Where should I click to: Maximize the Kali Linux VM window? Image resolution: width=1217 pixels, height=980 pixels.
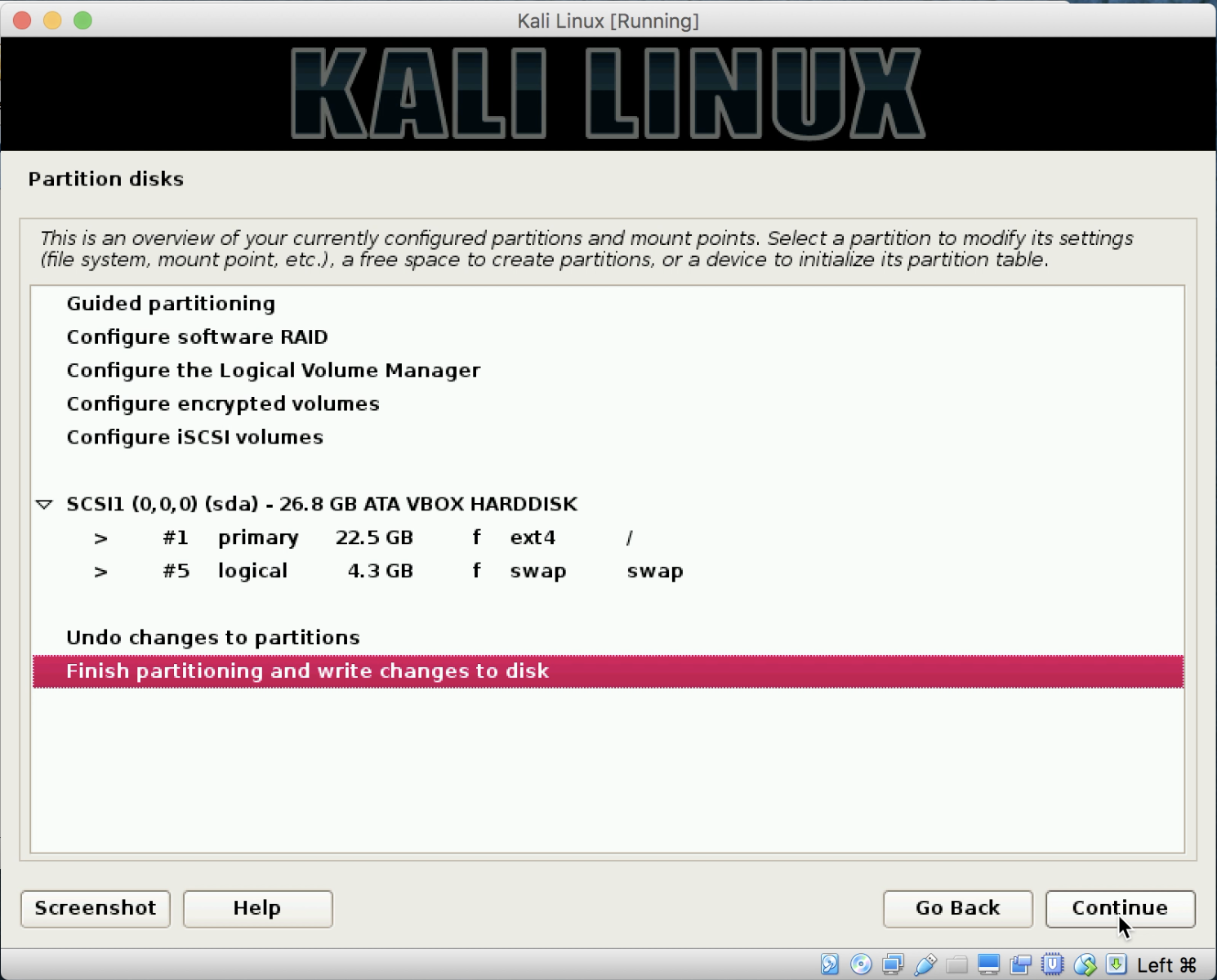click(82, 20)
